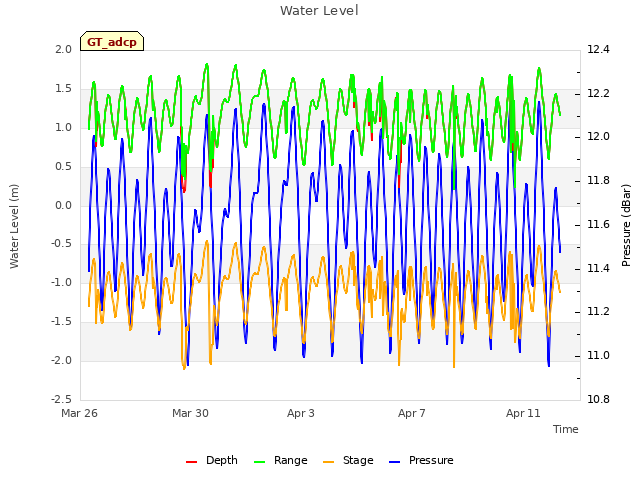Toggle the Stage series legend label

point(358,460)
